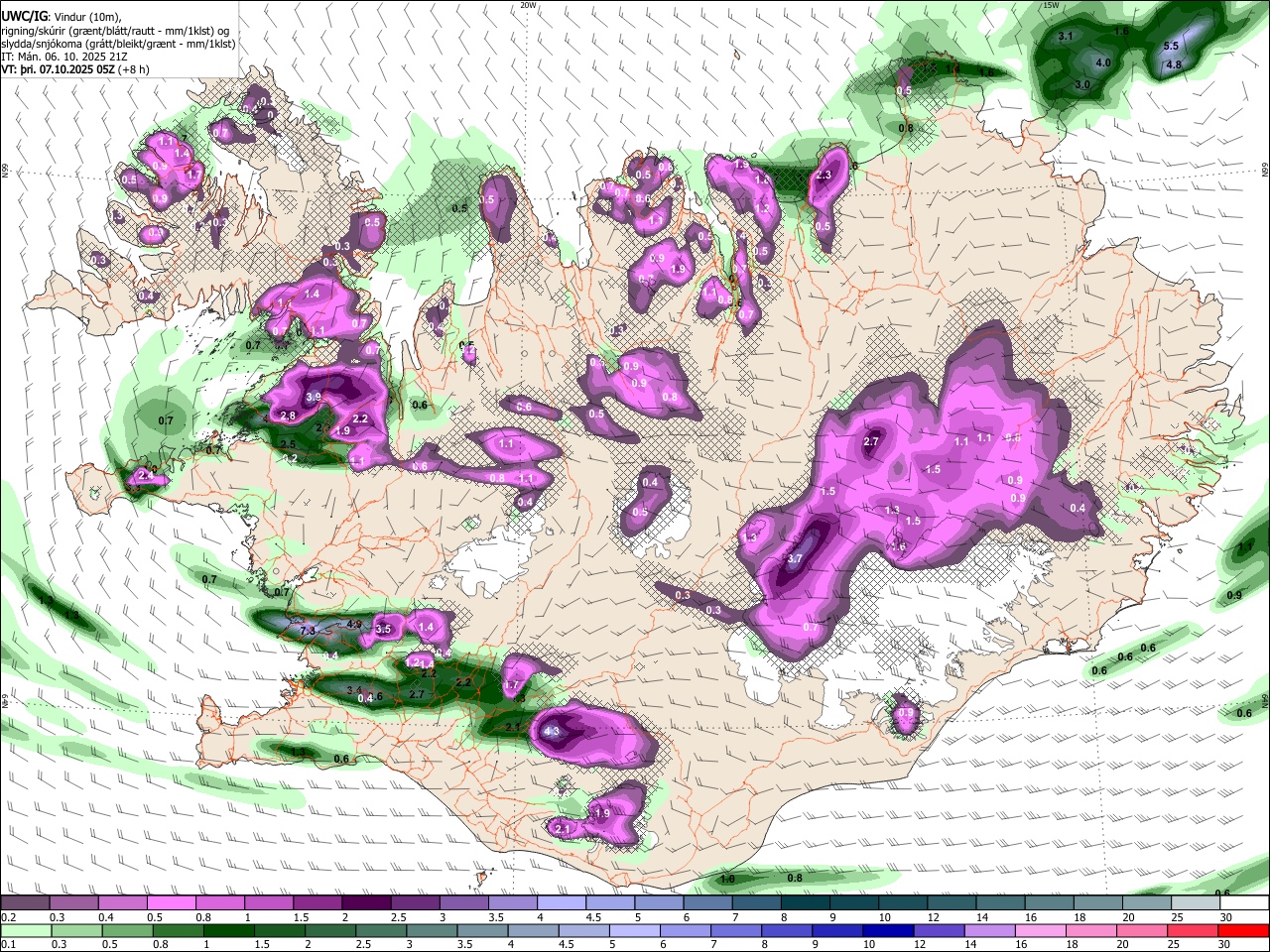Screen dimensions: 1270x952
Task: Choose the deep blue 10–12 swatch on the rain scale
Action: point(888,931)
